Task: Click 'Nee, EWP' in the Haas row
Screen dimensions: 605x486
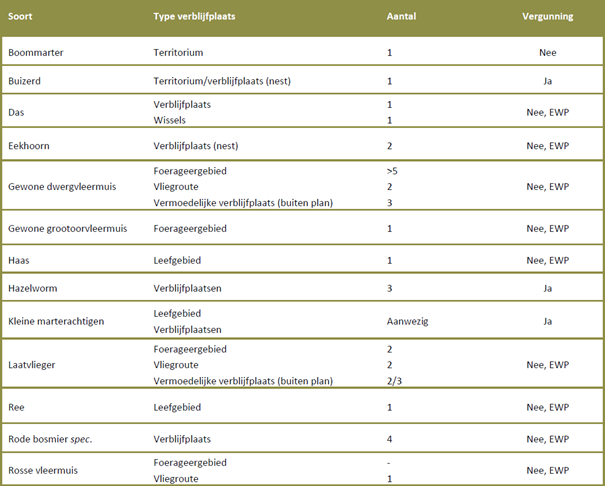Action: coord(548,260)
